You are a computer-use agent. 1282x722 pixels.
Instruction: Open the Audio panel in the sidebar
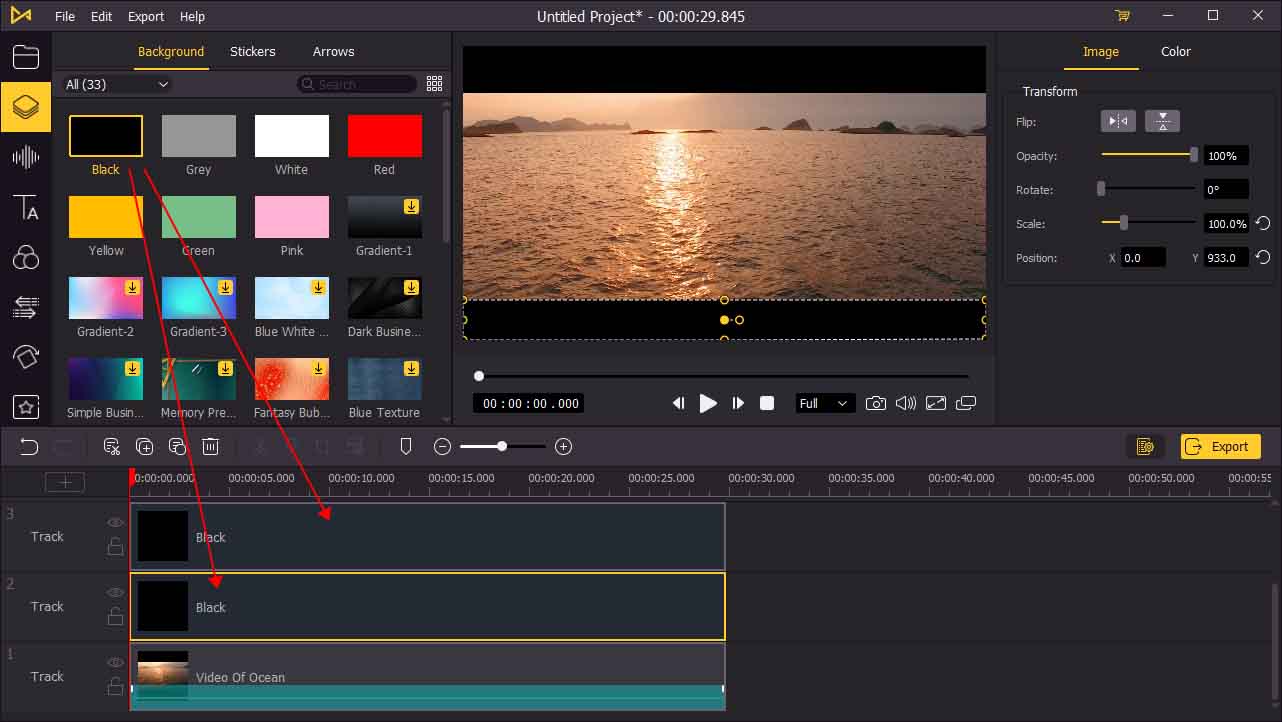point(26,157)
